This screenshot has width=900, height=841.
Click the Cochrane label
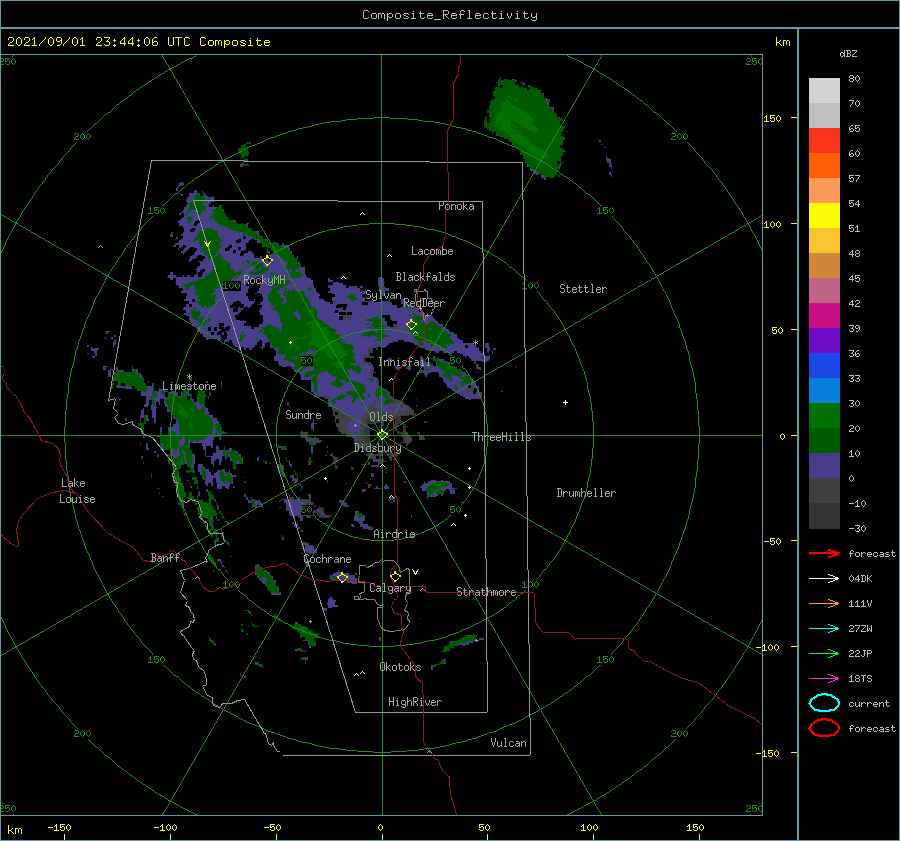tap(327, 559)
